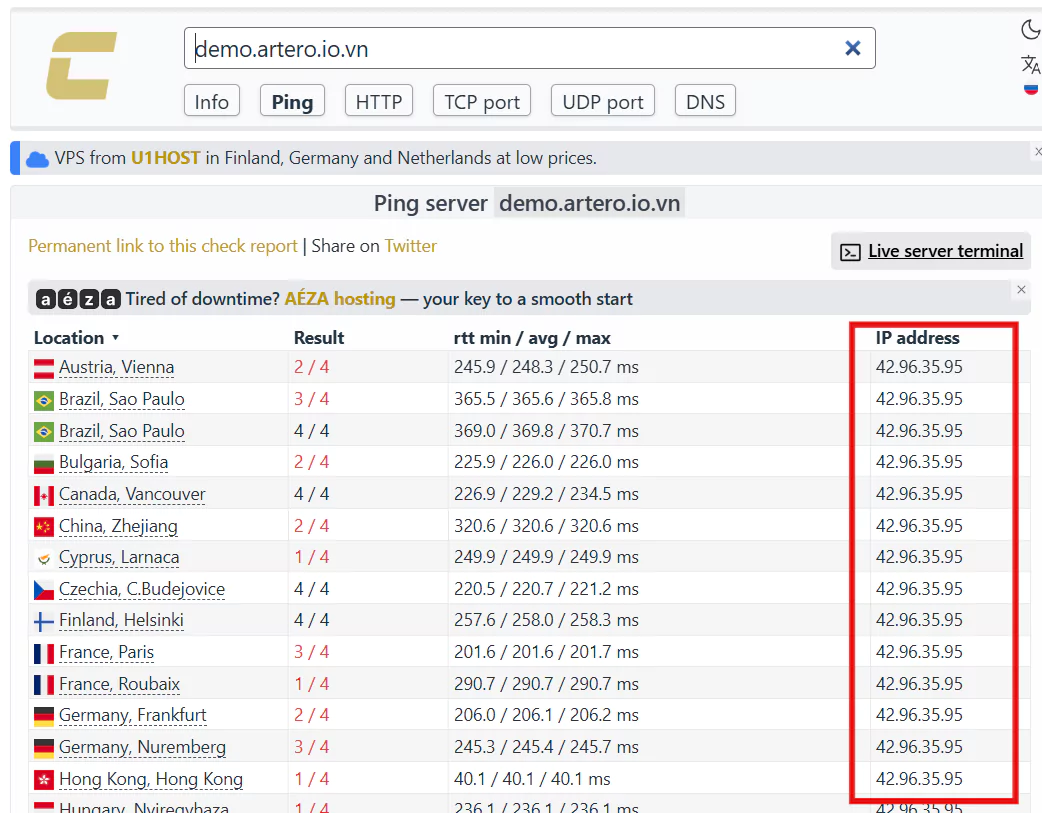Click the U1HOST hosting link

click(165, 158)
